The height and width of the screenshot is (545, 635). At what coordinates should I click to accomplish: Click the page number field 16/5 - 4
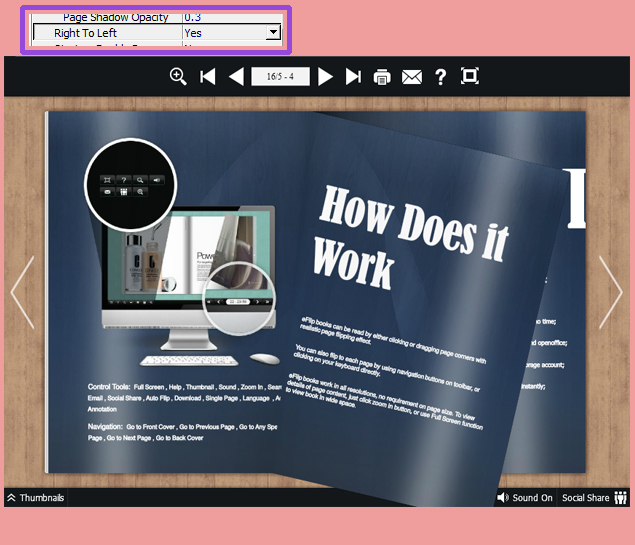click(x=280, y=77)
